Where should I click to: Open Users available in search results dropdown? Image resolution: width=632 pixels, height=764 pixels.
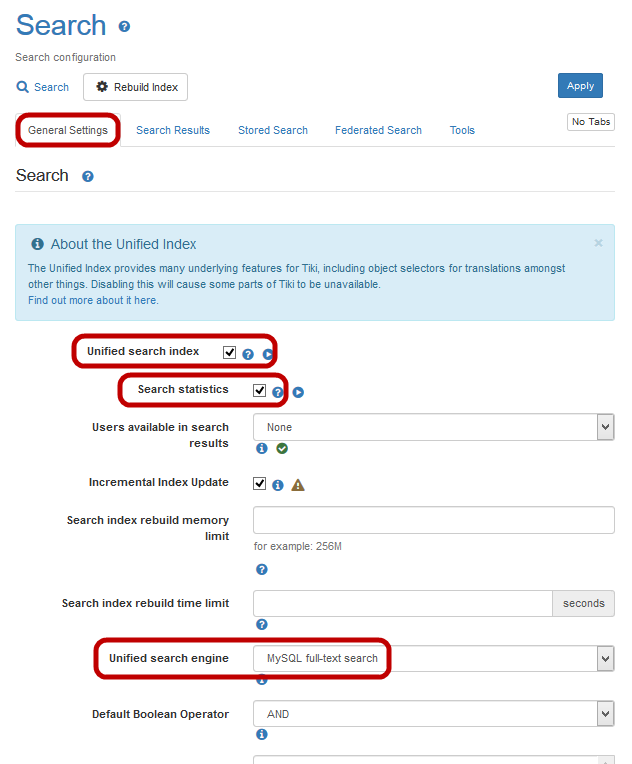tap(433, 427)
